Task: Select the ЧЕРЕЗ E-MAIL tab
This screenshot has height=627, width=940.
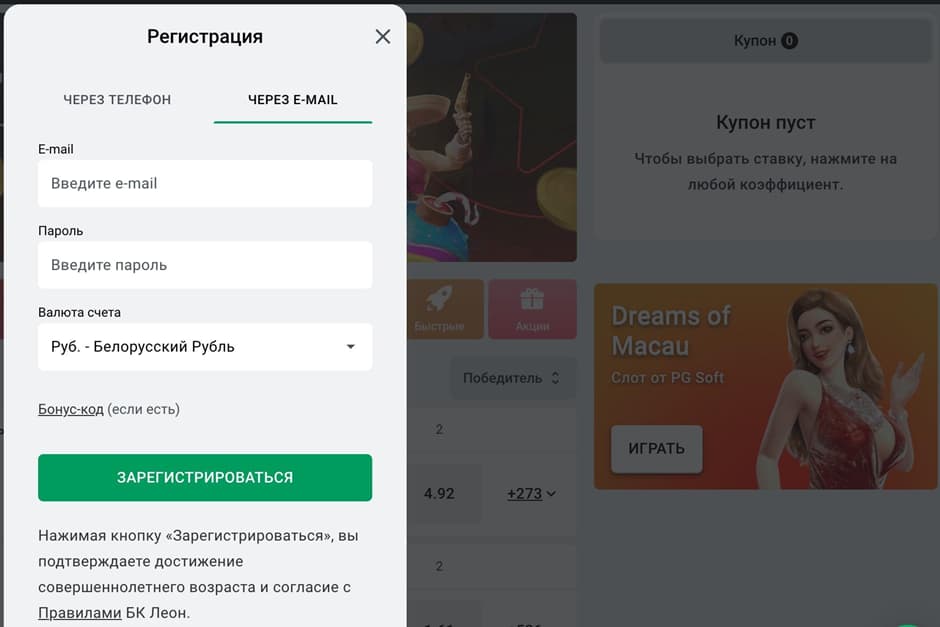Action: click(292, 99)
